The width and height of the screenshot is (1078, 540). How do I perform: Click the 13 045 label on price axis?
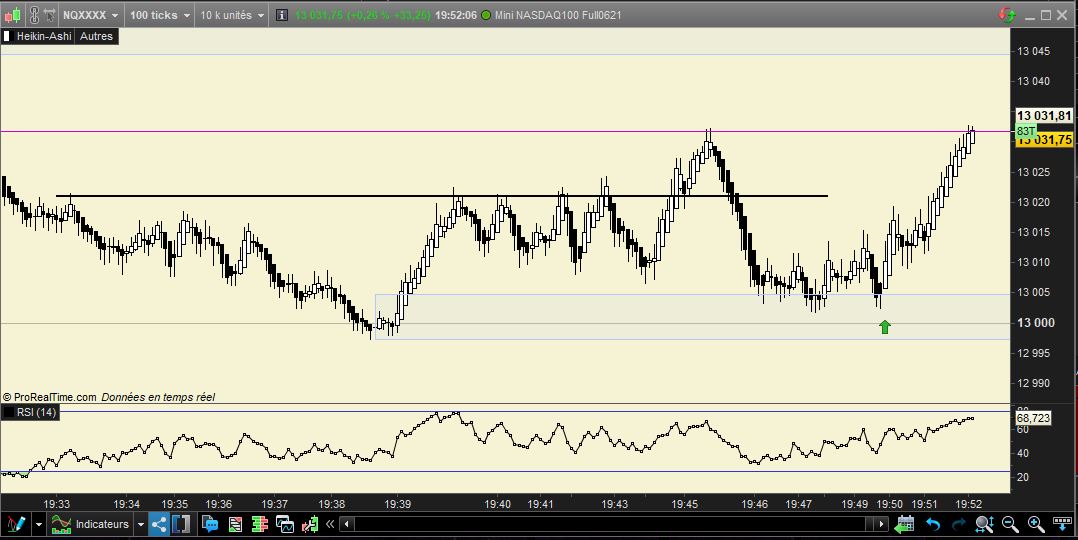(1033, 51)
